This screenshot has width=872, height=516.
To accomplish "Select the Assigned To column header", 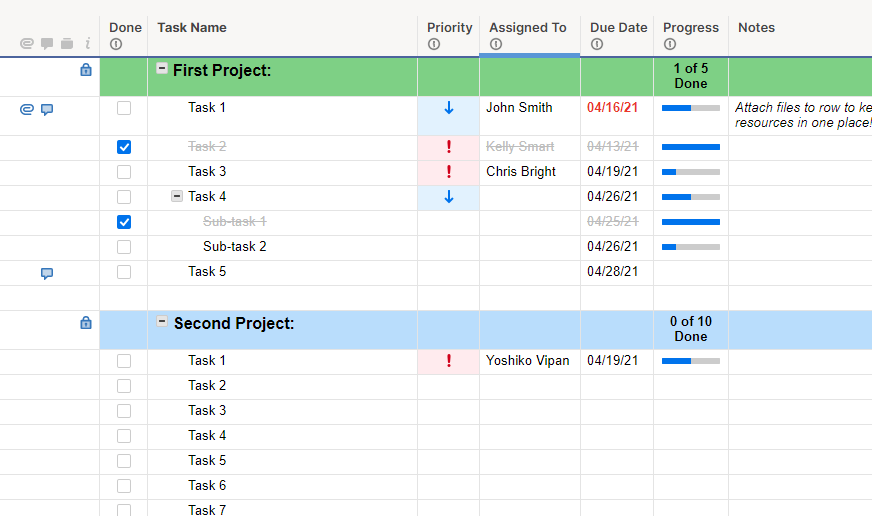I will (x=528, y=28).
